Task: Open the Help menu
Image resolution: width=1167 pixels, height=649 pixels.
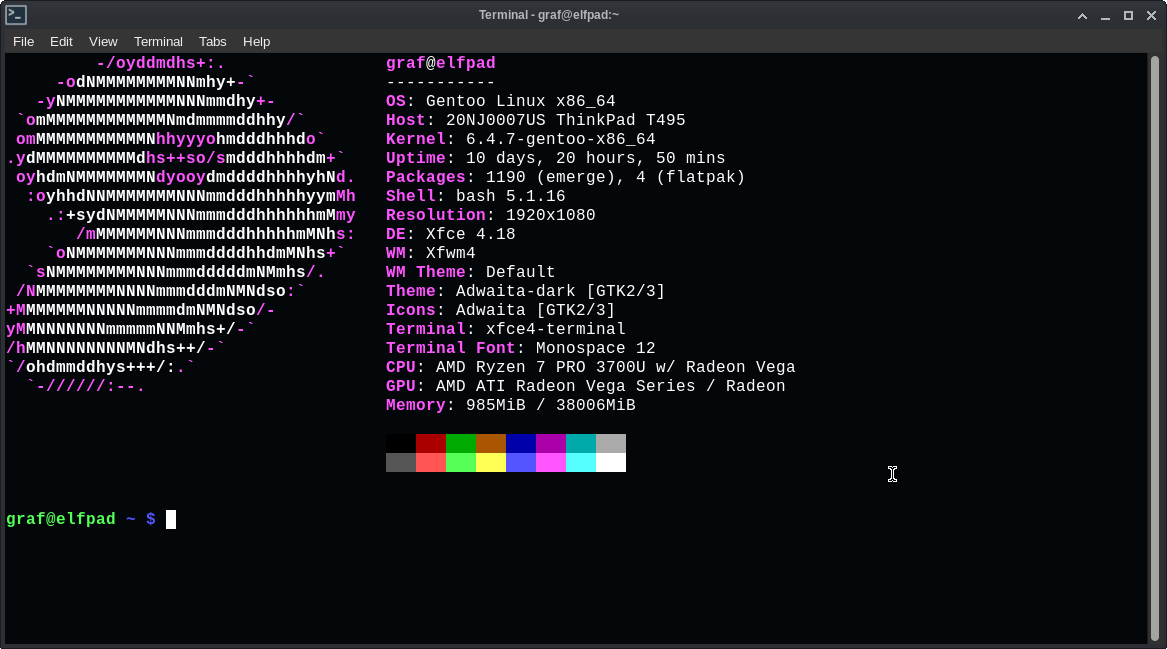Action: click(x=256, y=41)
